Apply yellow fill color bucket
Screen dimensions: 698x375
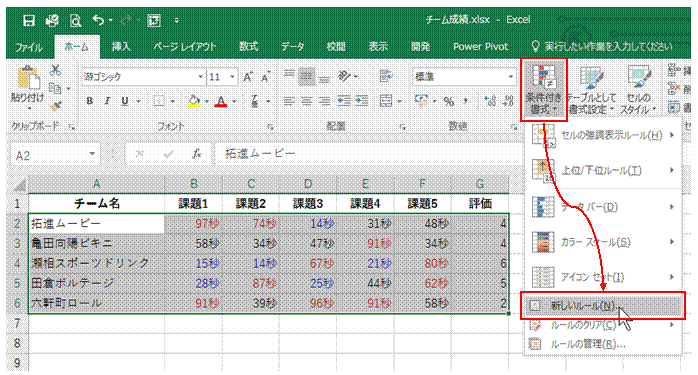pyautogui.click(x=194, y=101)
